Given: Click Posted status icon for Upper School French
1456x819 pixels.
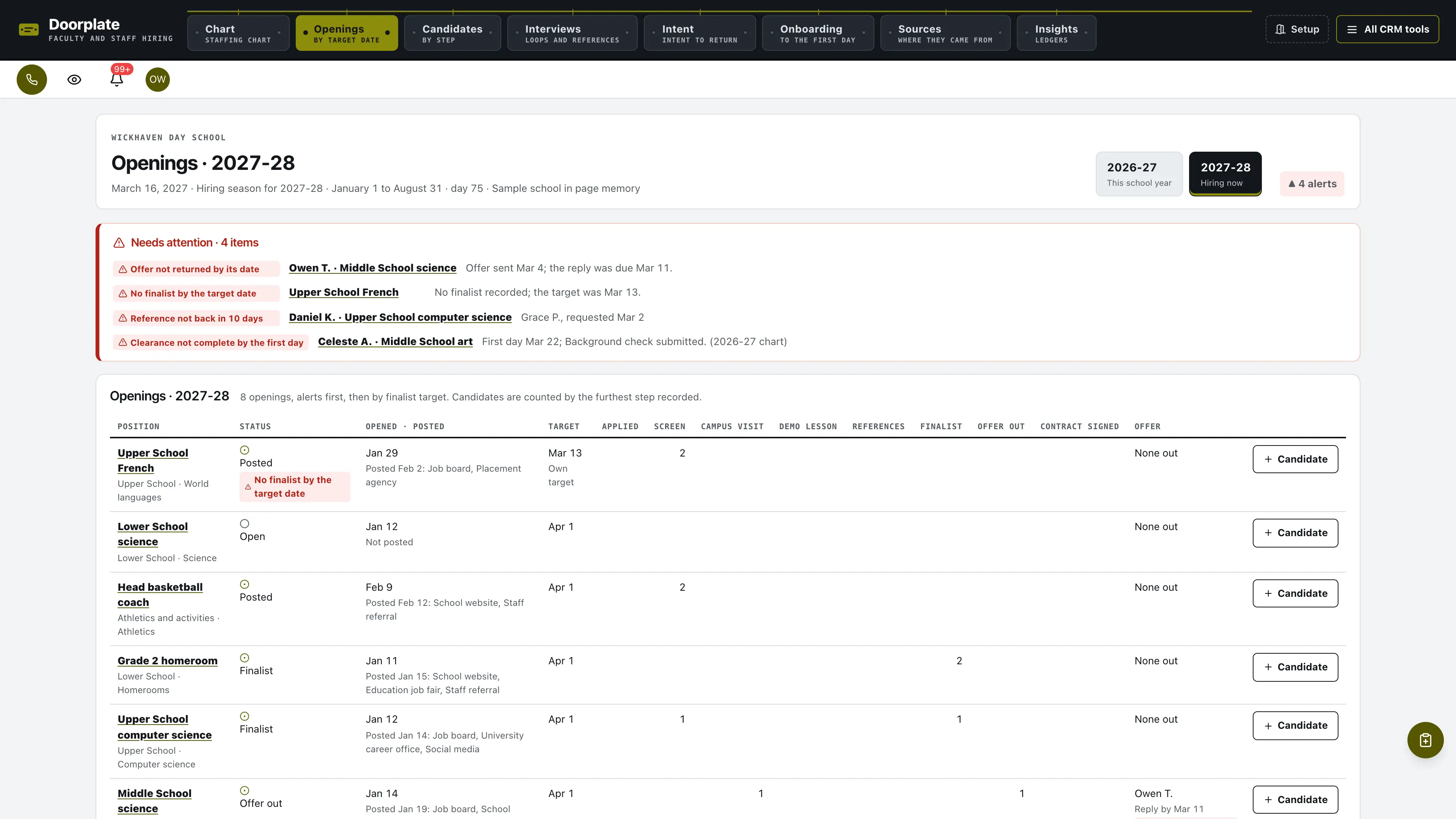Looking at the screenshot, I should point(244,450).
